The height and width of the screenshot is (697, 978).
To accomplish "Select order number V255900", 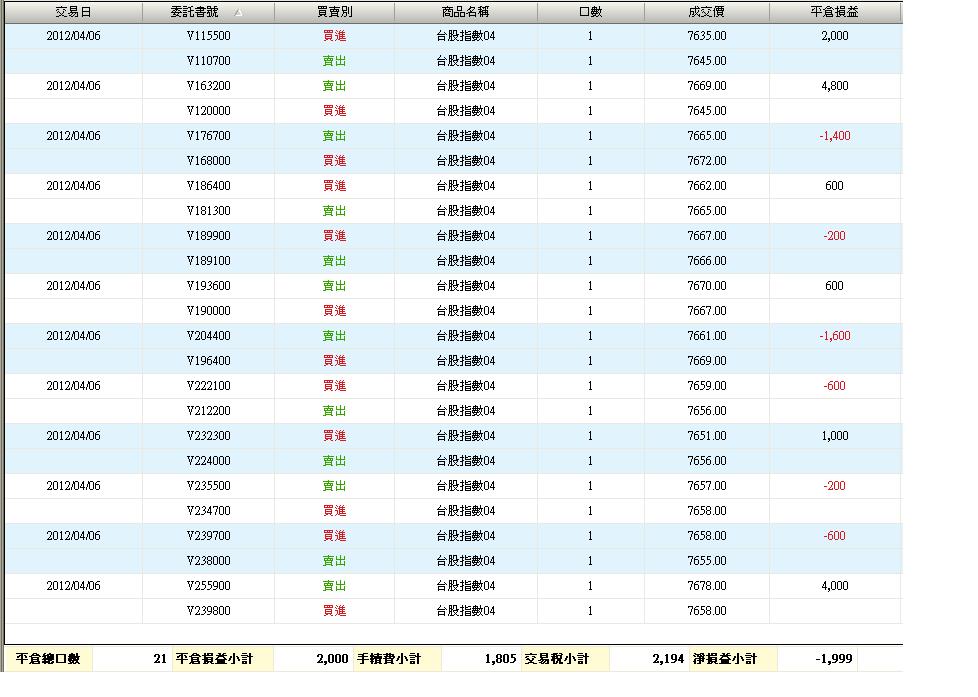I will (x=208, y=585).
